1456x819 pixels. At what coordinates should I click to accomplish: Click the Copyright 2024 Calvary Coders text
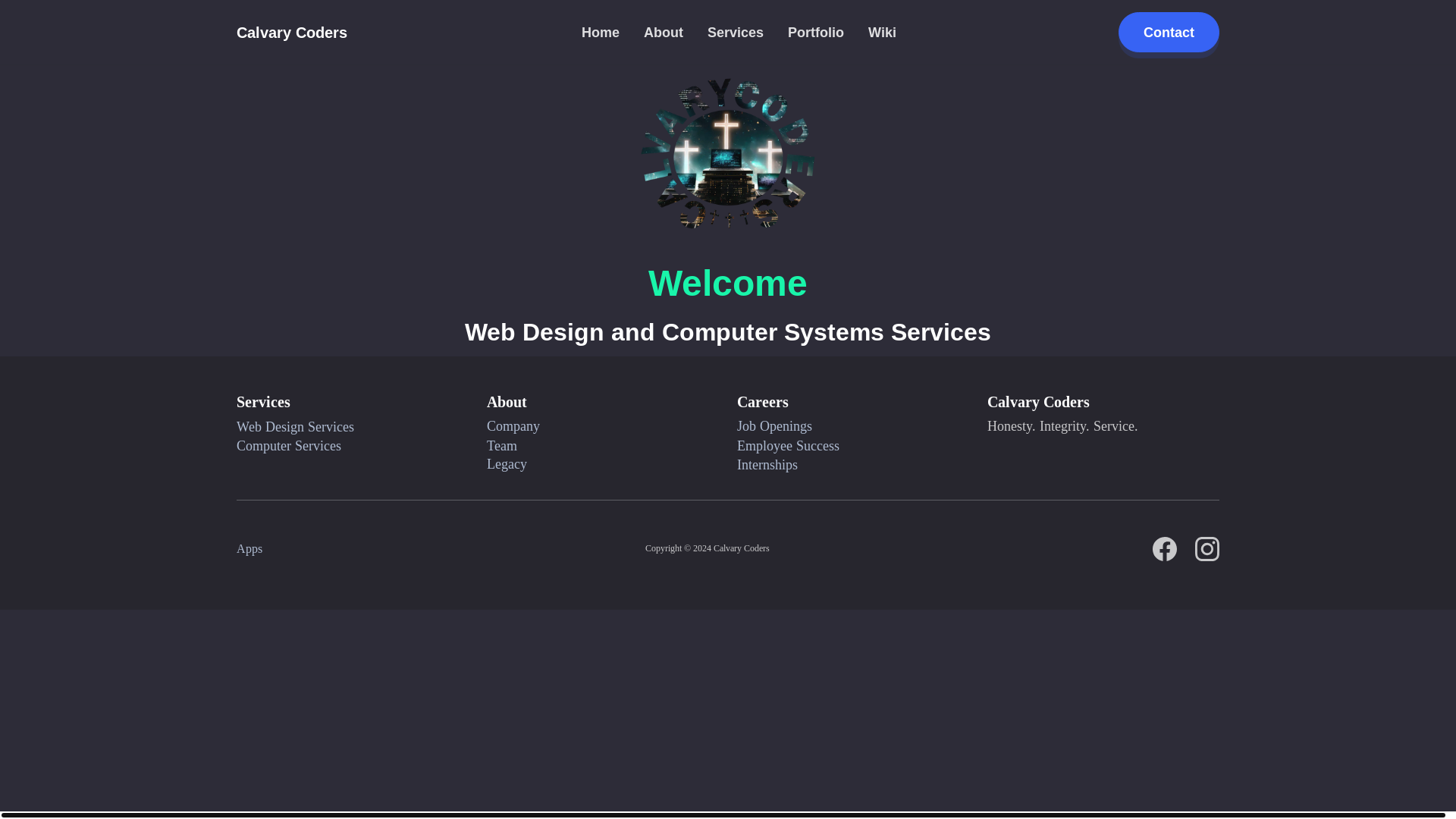pyautogui.click(x=707, y=548)
